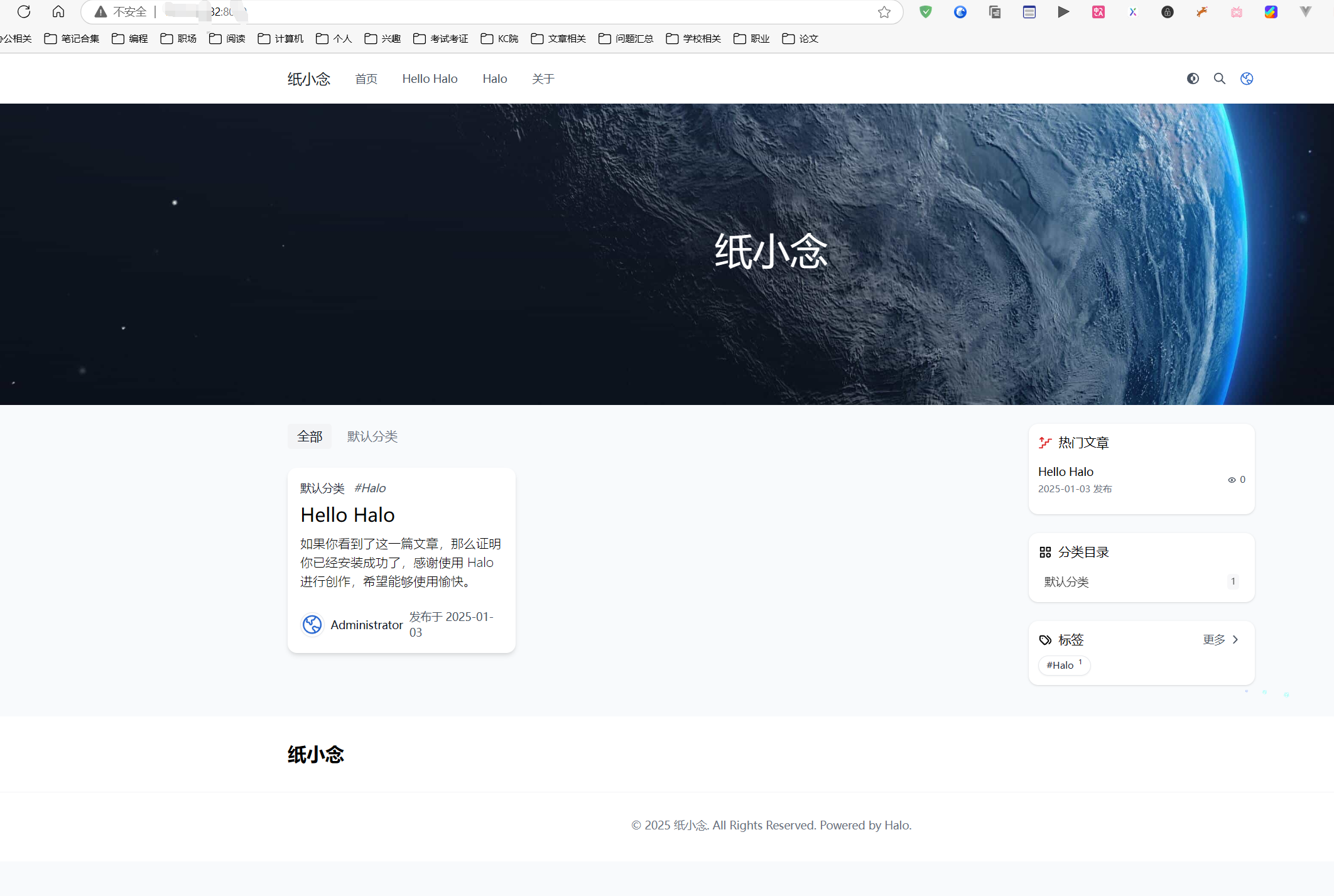Click the green shield extension icon
1334x896 pixels.
click(925, 11)
